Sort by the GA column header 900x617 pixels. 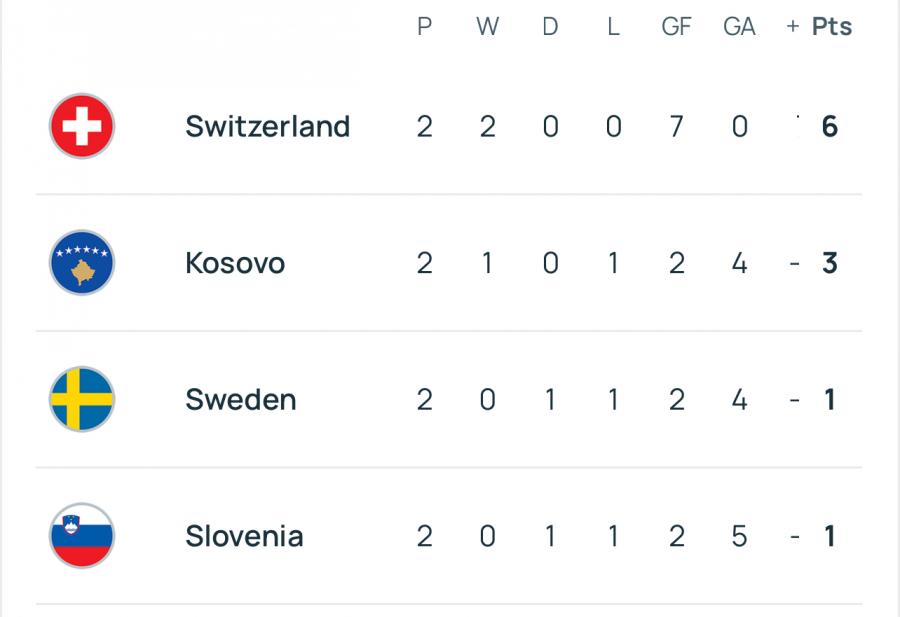pyautogui.click(x=739, y=27)
